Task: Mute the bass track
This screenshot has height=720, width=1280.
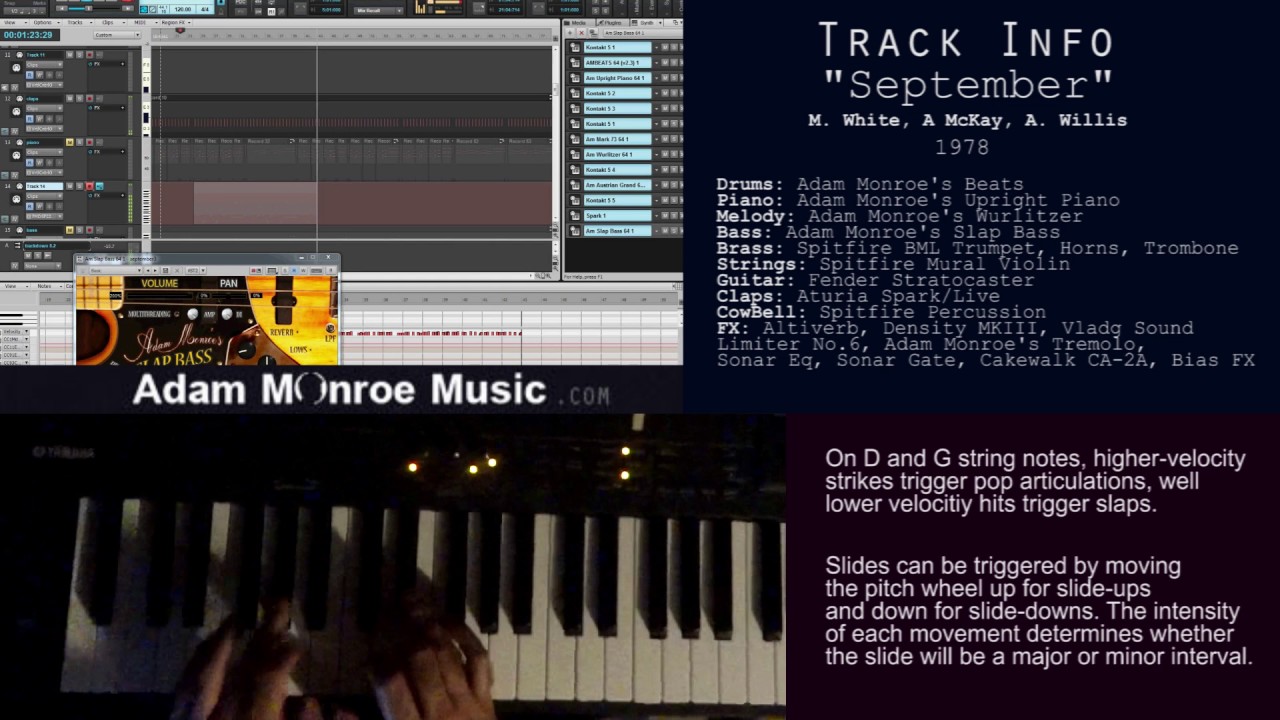Action: coord(69,230)
